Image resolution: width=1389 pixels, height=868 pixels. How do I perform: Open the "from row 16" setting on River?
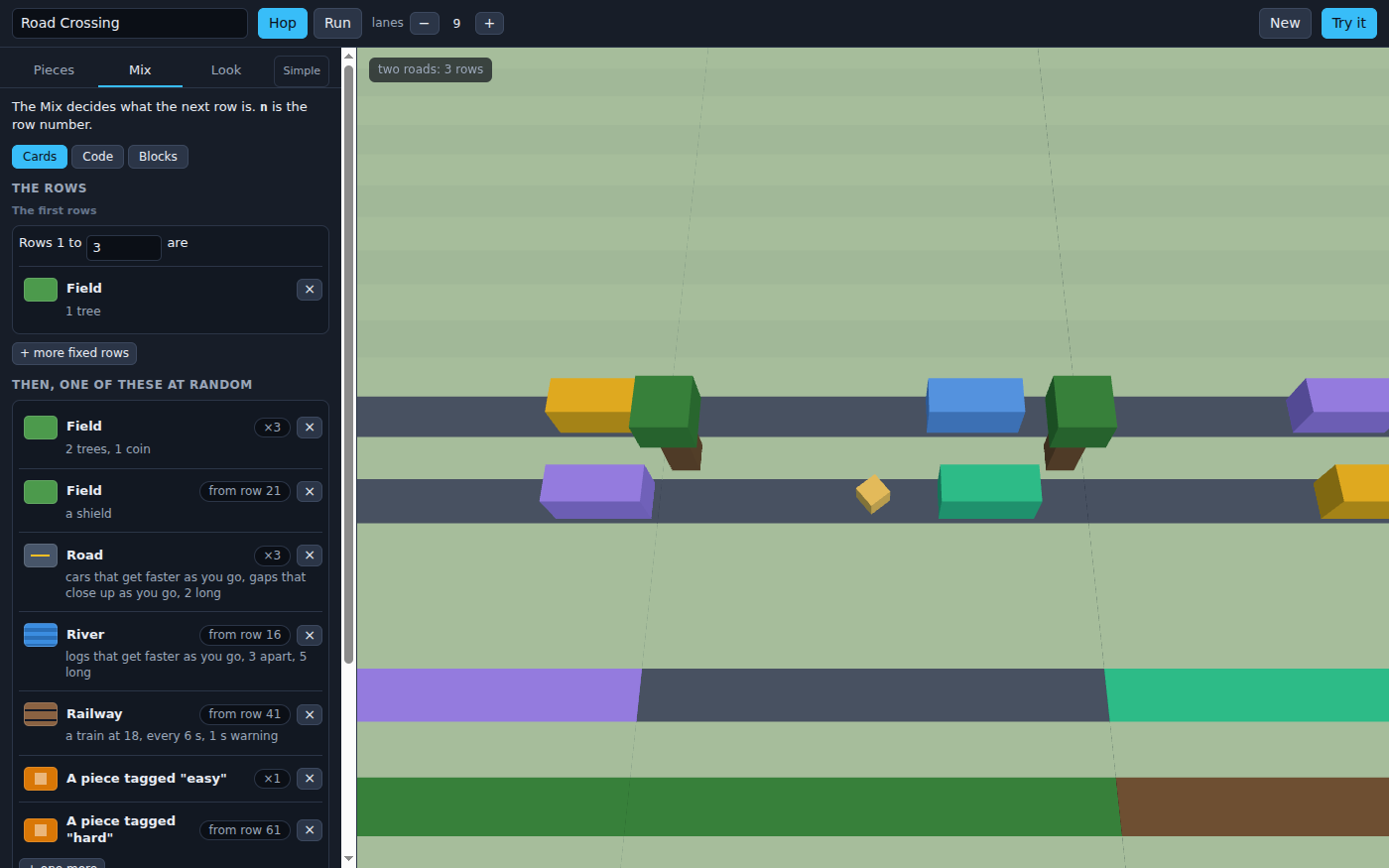245,635
